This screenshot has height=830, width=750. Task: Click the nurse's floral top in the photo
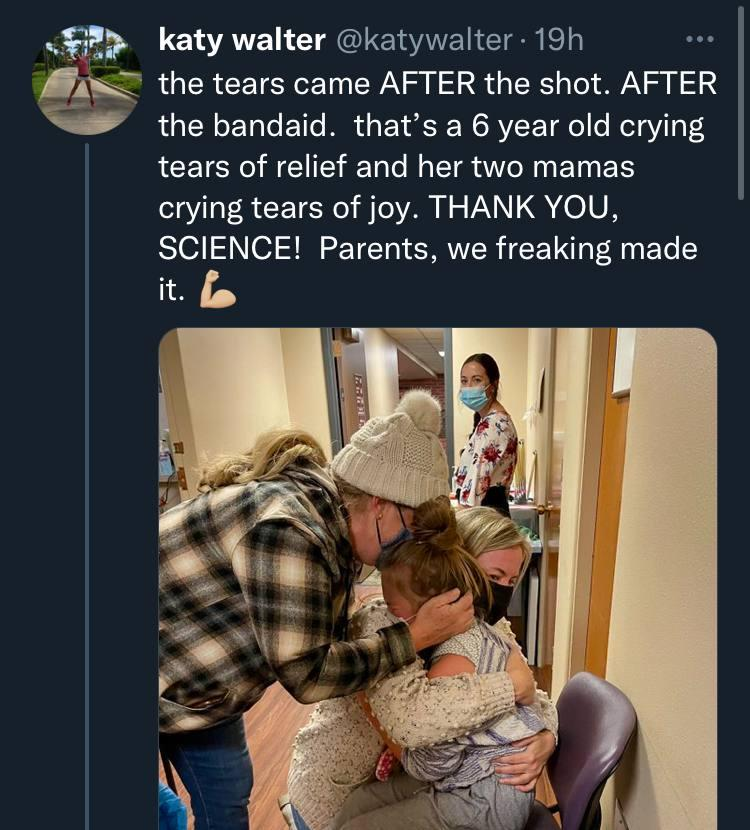488,455
